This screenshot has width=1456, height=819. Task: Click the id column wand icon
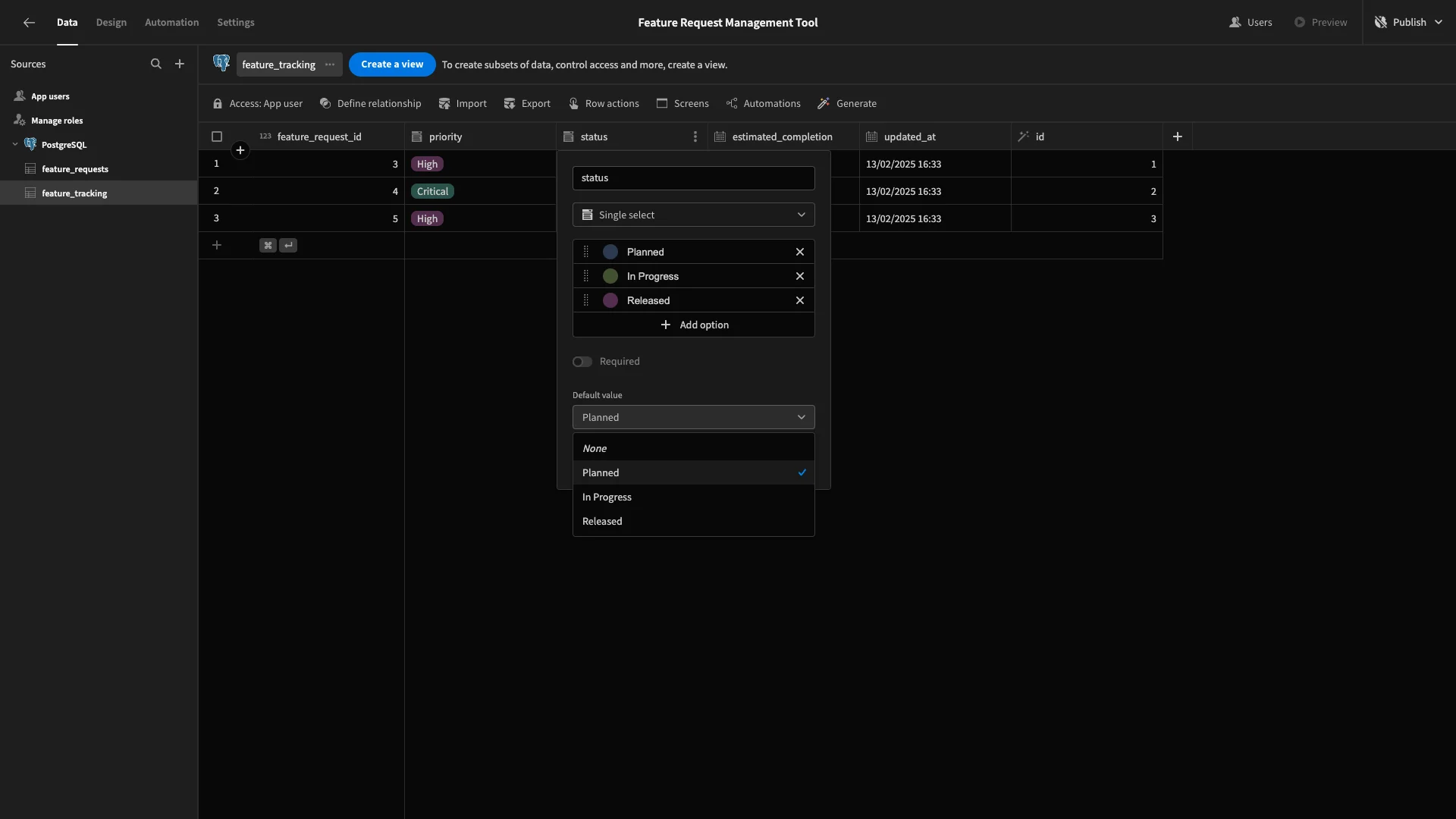(x=1023, y=136)
